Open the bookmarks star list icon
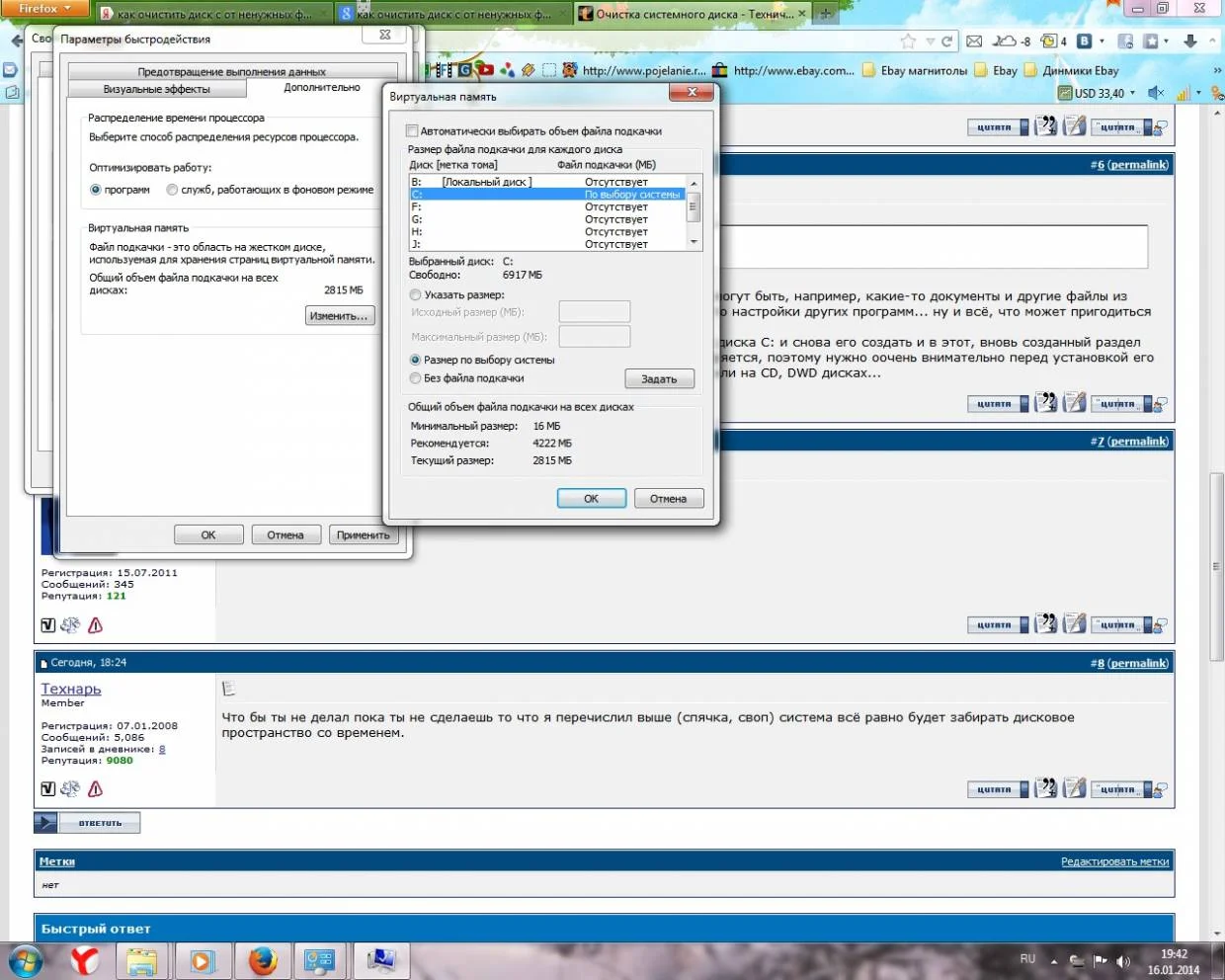Viewport: 1225px width, 980px height. pos(1151,41)
